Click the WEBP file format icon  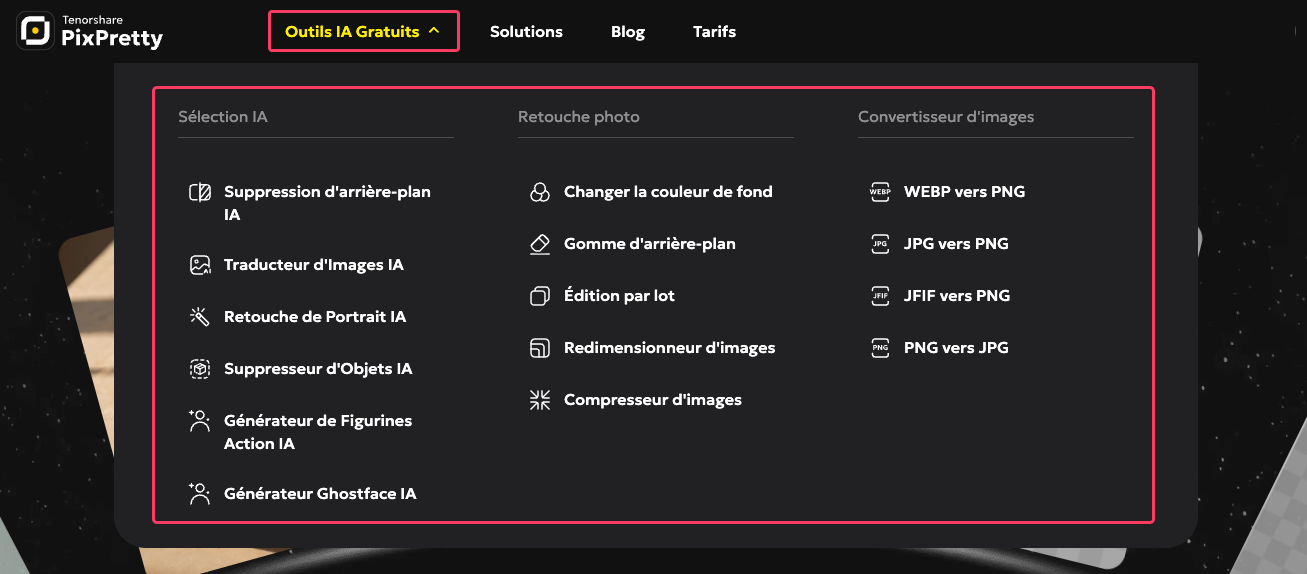point(880,192)
